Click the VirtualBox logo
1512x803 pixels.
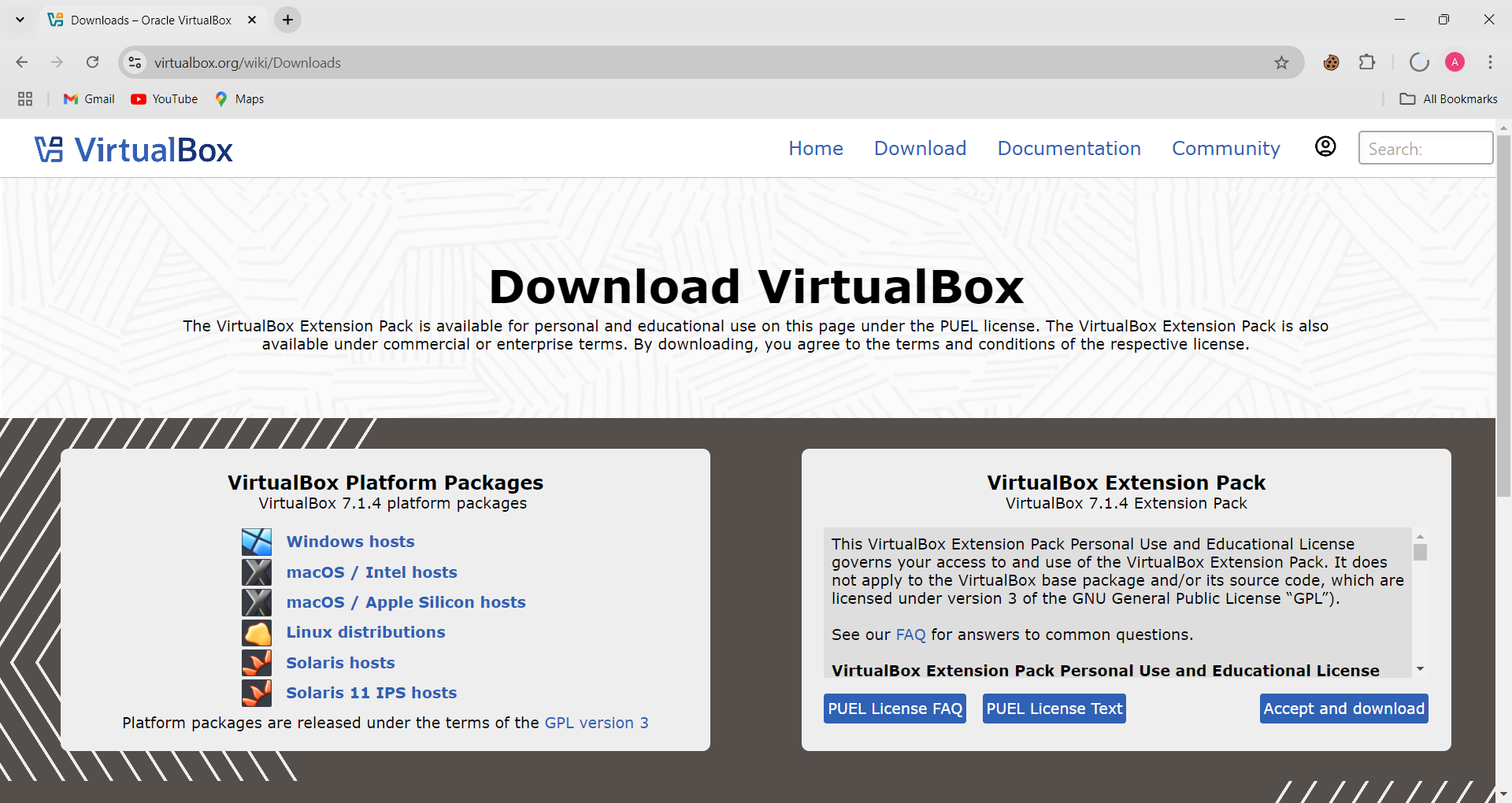coord(133,148)
